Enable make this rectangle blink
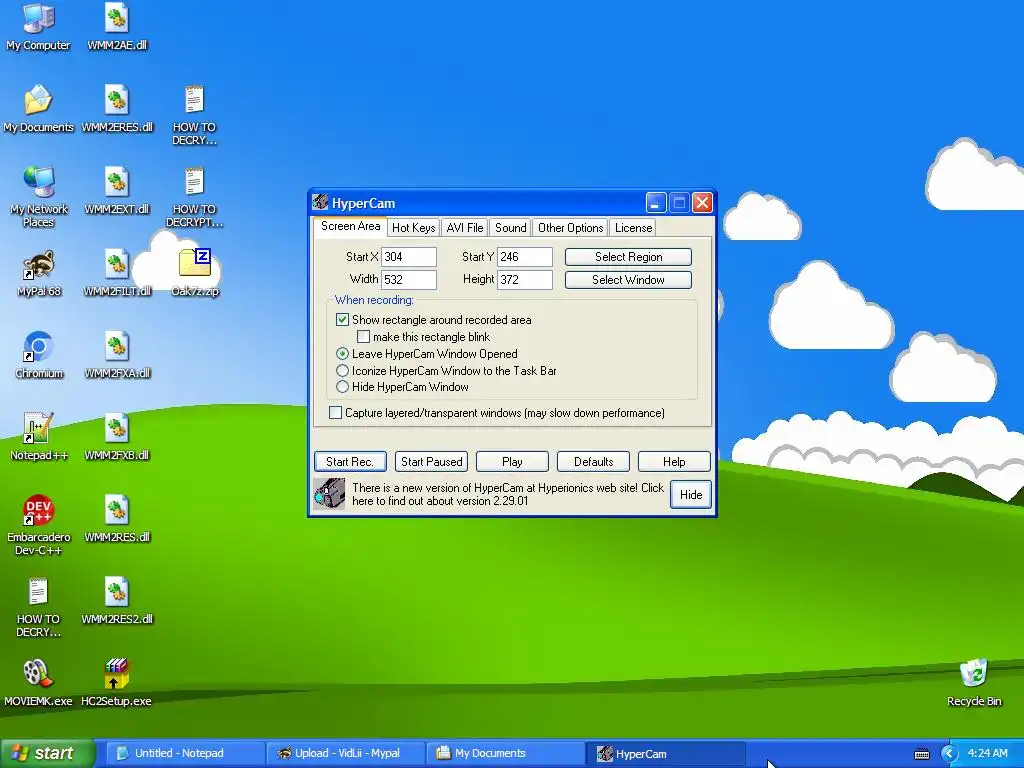The height and width of the screenshot is (768, 1024). pos(363,337)
